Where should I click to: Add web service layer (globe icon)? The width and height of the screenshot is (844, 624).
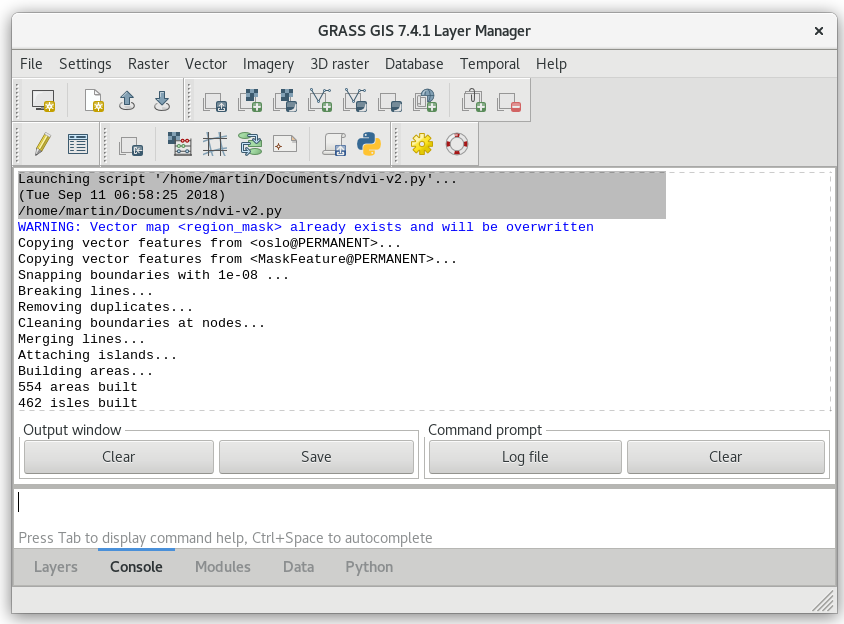click(425, 101)
